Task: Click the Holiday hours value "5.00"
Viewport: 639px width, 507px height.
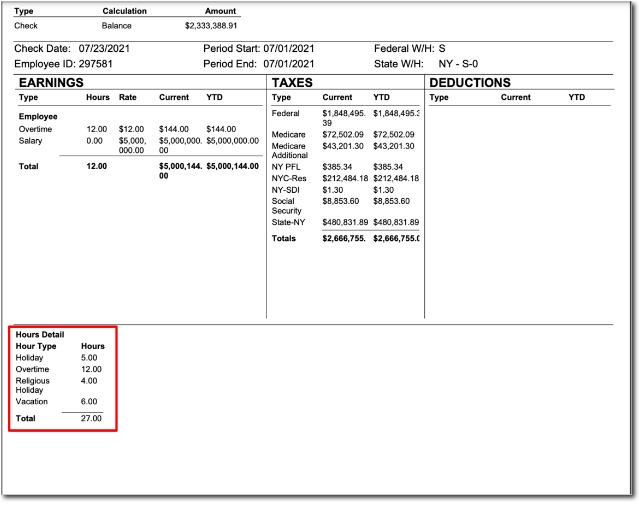Action: [89, 358]
